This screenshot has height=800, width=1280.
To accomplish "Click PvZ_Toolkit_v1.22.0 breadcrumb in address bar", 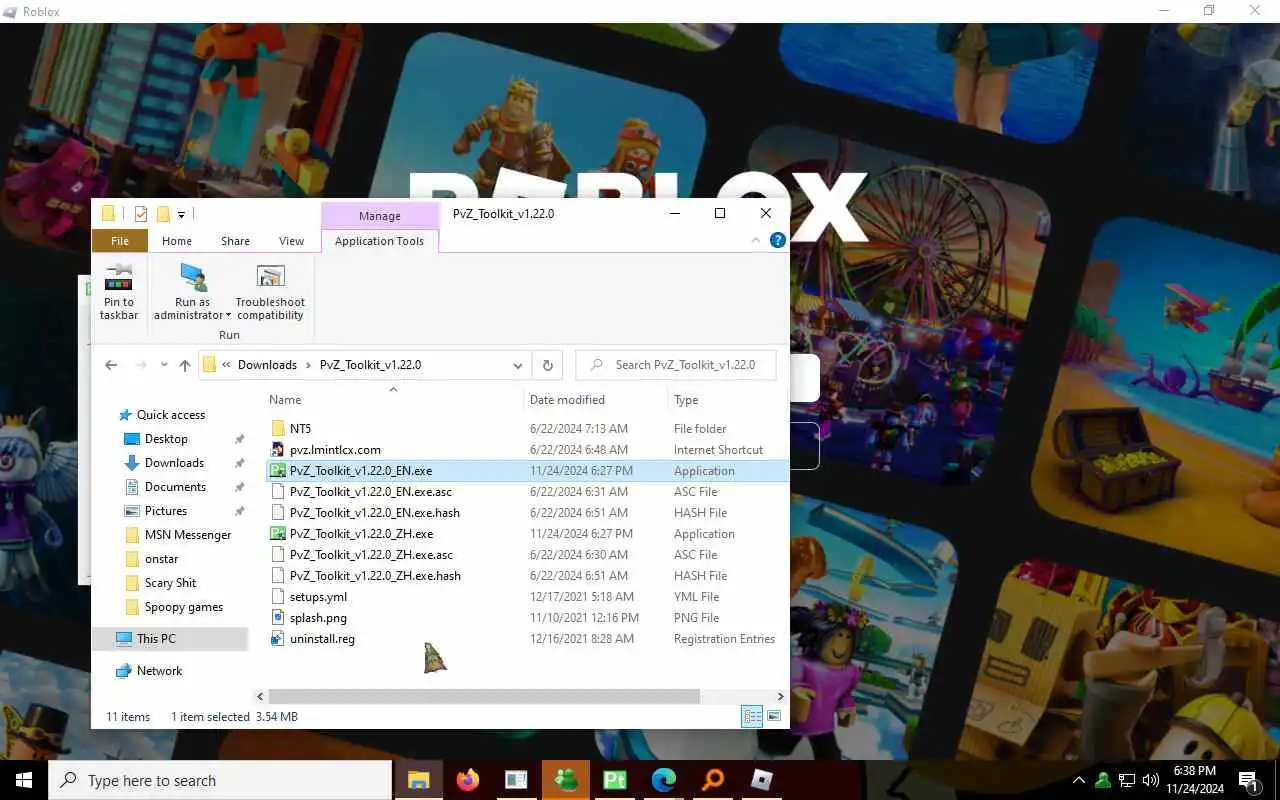I will [x=370, y=365].
